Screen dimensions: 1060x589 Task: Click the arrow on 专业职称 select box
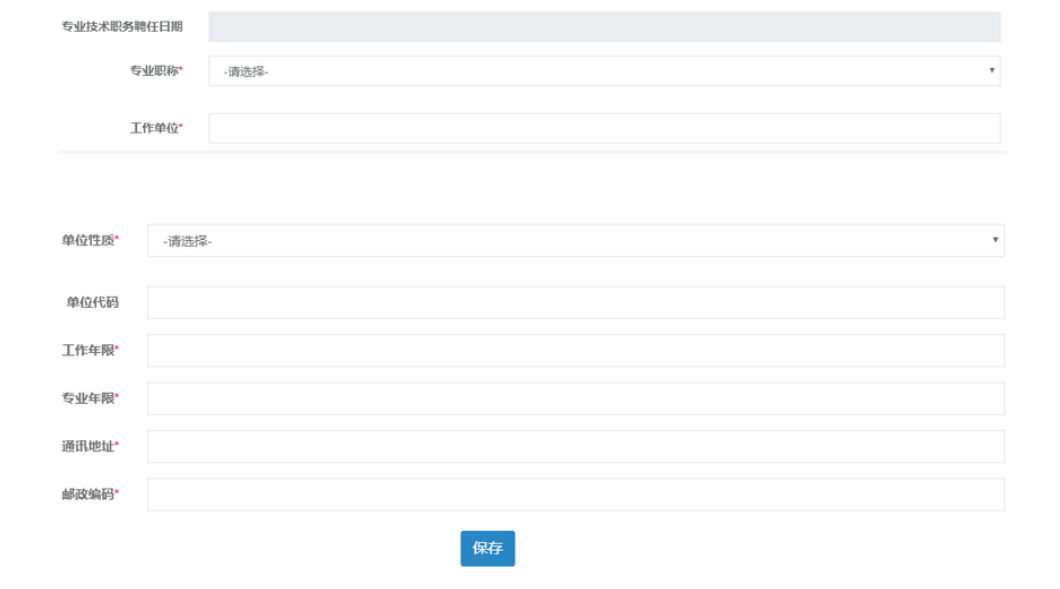[991, 71]
